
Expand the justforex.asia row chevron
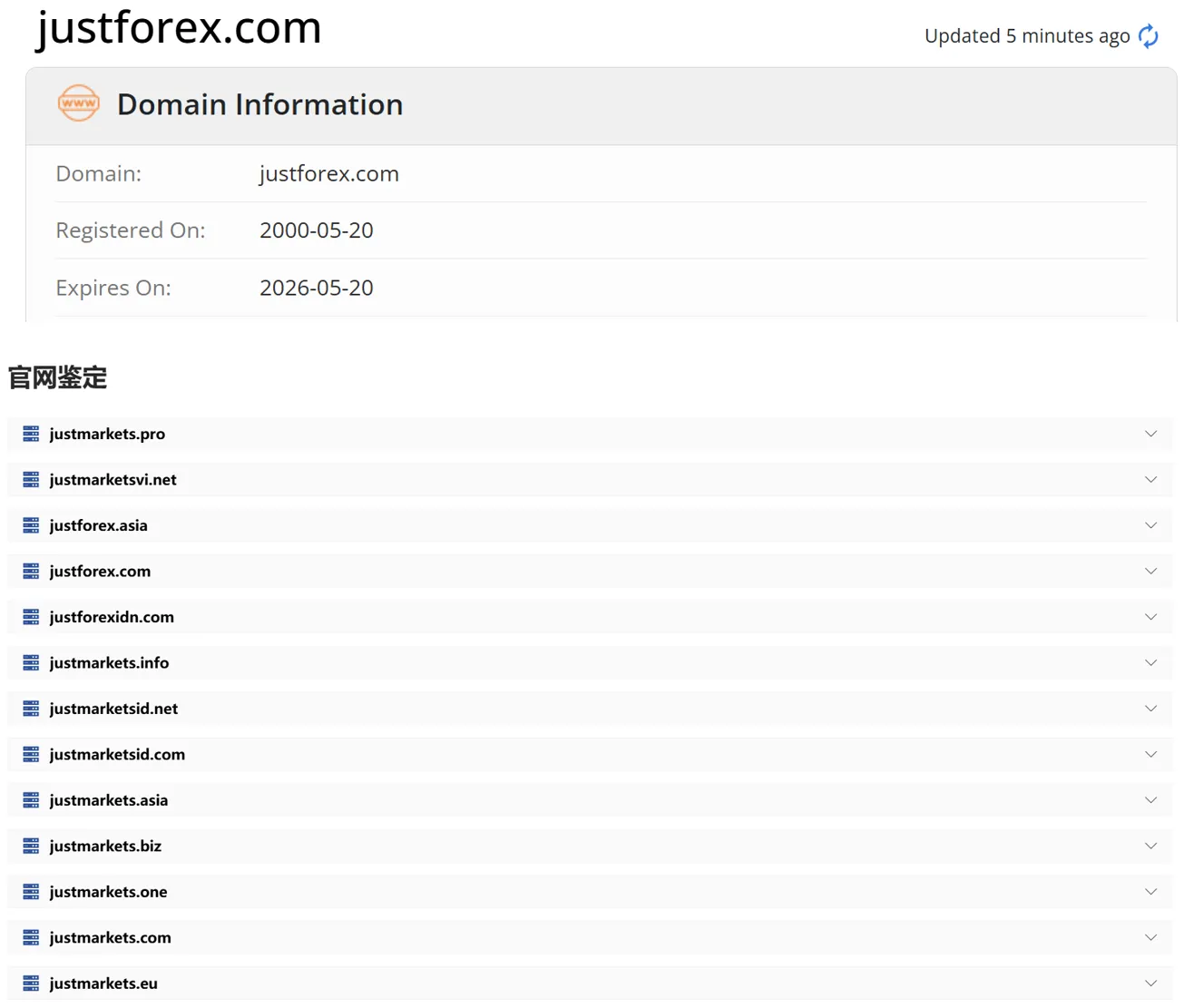(1150, 525)
